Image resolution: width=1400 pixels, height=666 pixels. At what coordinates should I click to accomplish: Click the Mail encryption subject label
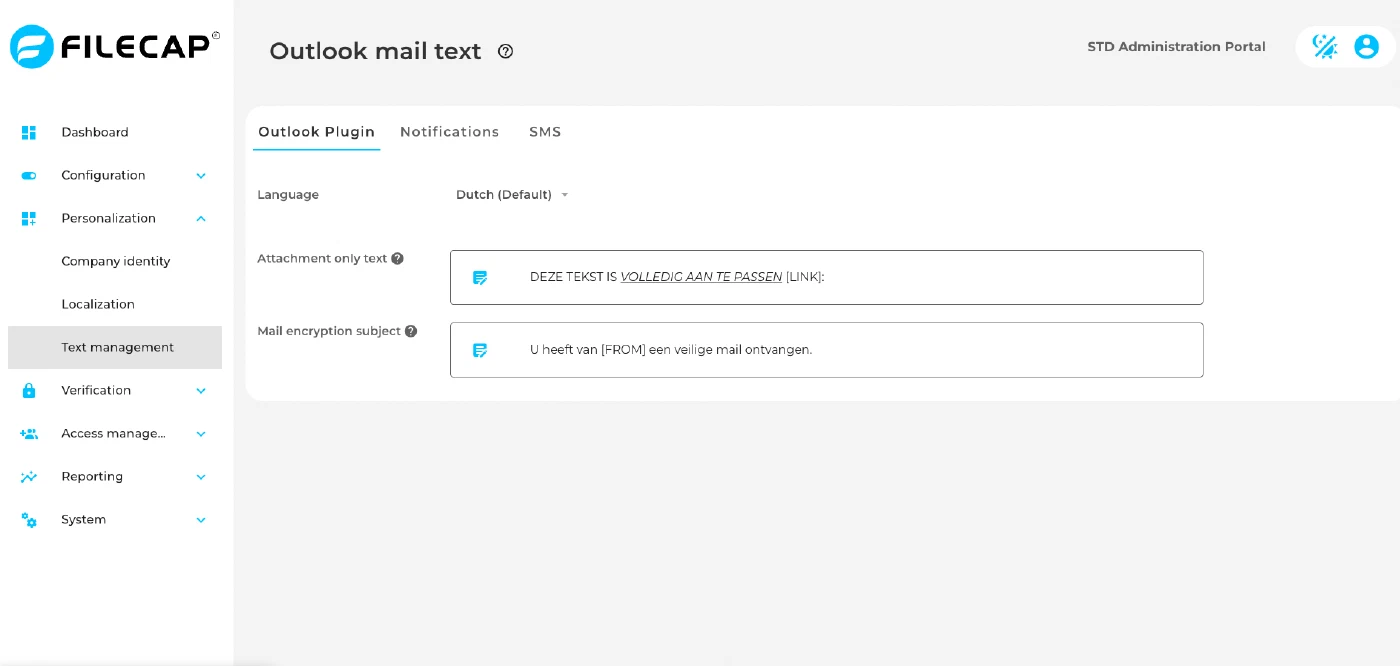[x=329, y=331]
